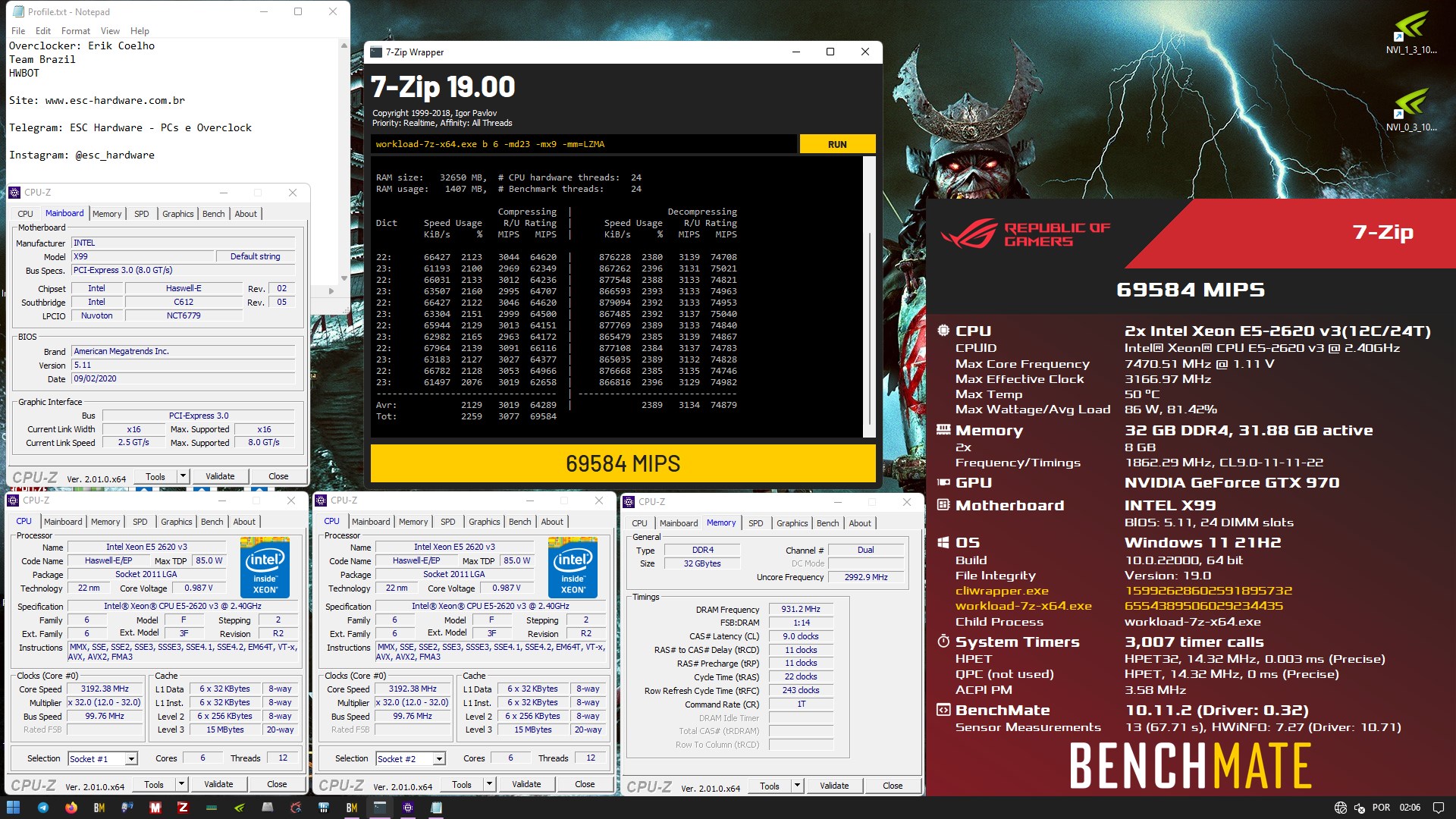Click the DRAM Frequency 931.2 MHz value

tap(801, 609)
